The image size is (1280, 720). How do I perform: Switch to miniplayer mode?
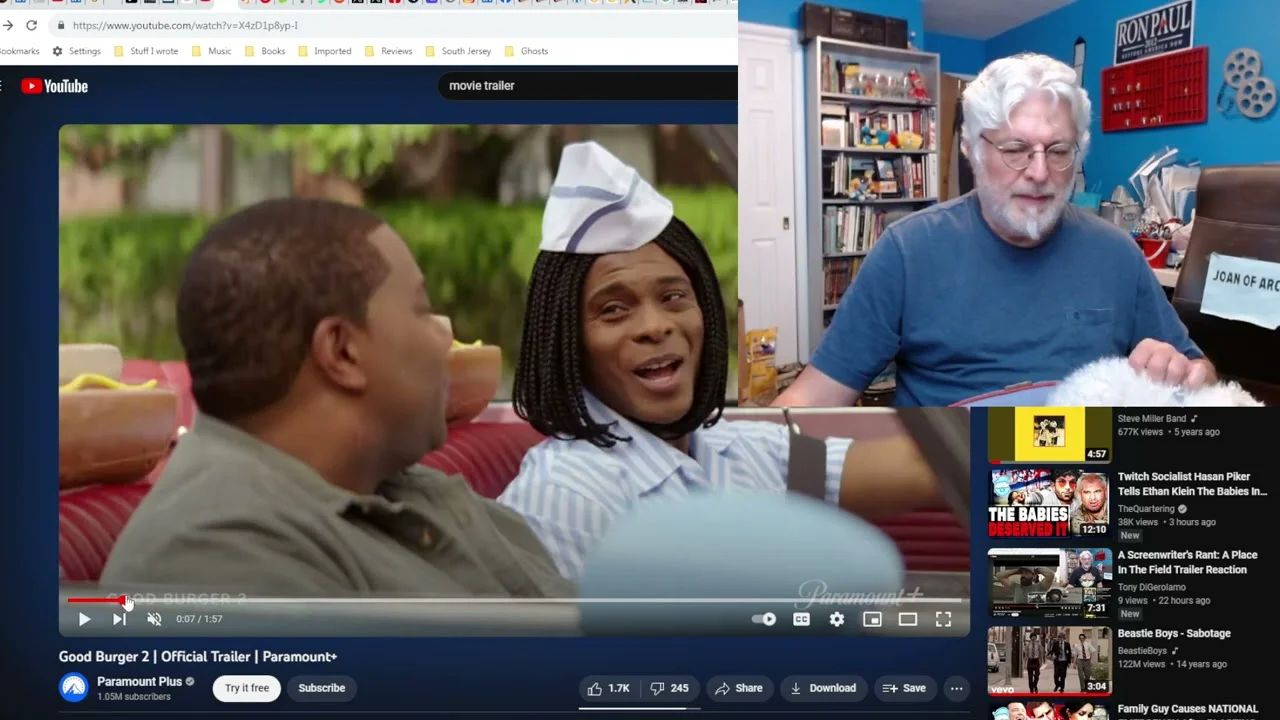[x=872, y=619]
